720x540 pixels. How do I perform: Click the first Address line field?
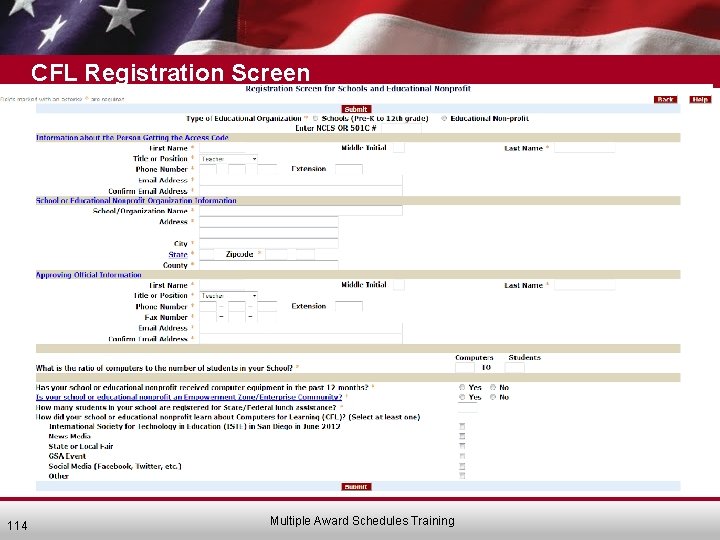tap(269, 222)
